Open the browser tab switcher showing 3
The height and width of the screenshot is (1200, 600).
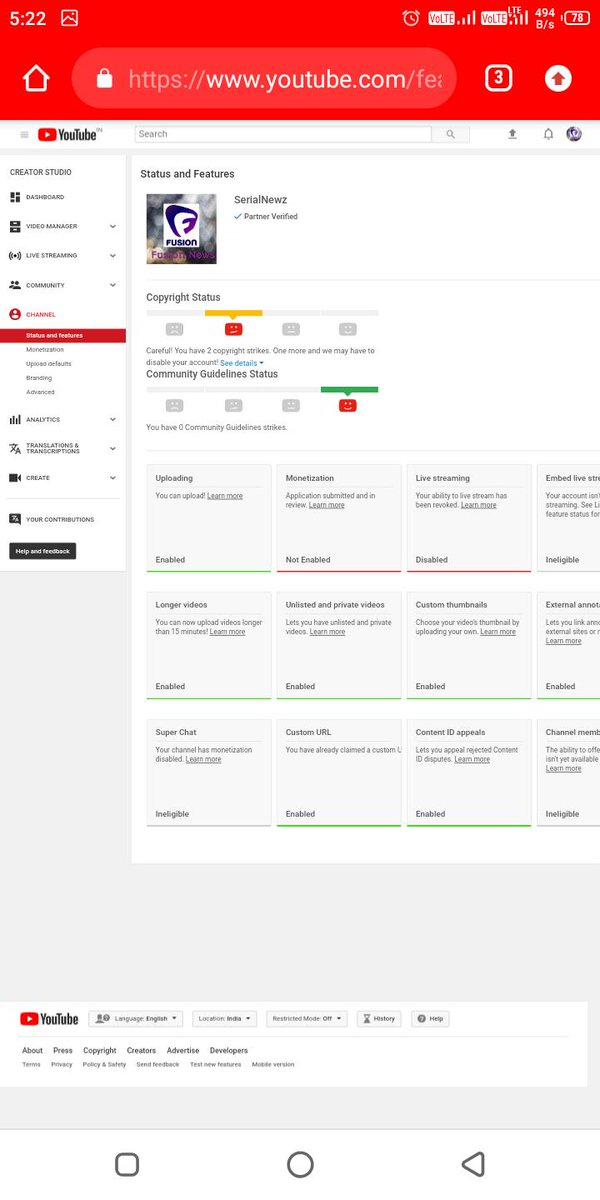(x=498, y=78)
